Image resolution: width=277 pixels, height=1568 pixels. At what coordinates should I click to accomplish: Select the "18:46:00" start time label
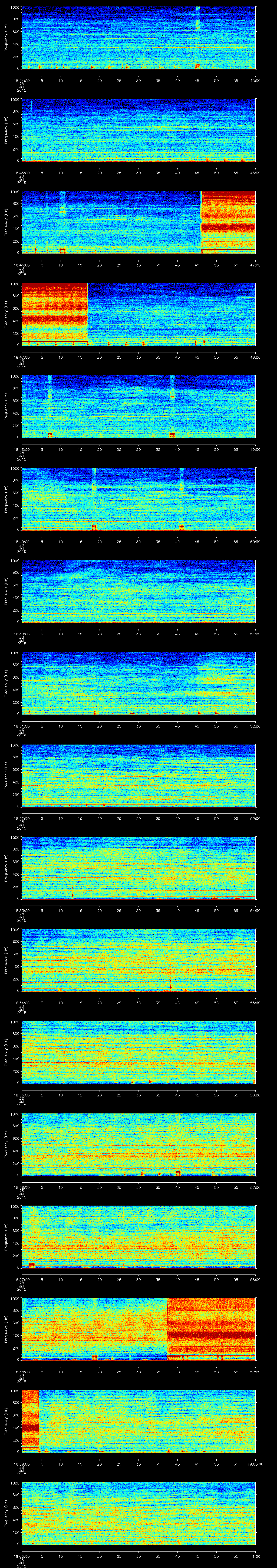21,265
